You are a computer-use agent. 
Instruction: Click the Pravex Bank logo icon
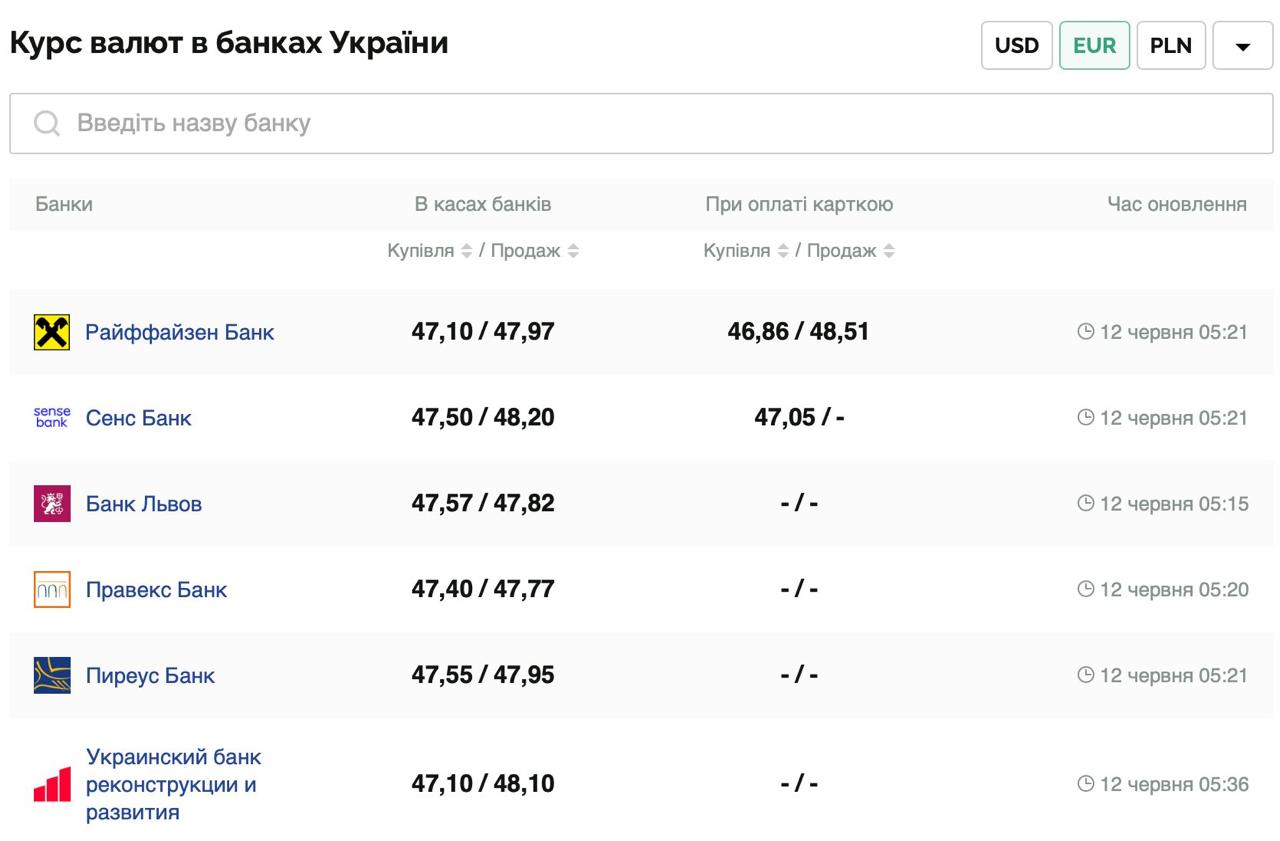click(x=52, y=590)
